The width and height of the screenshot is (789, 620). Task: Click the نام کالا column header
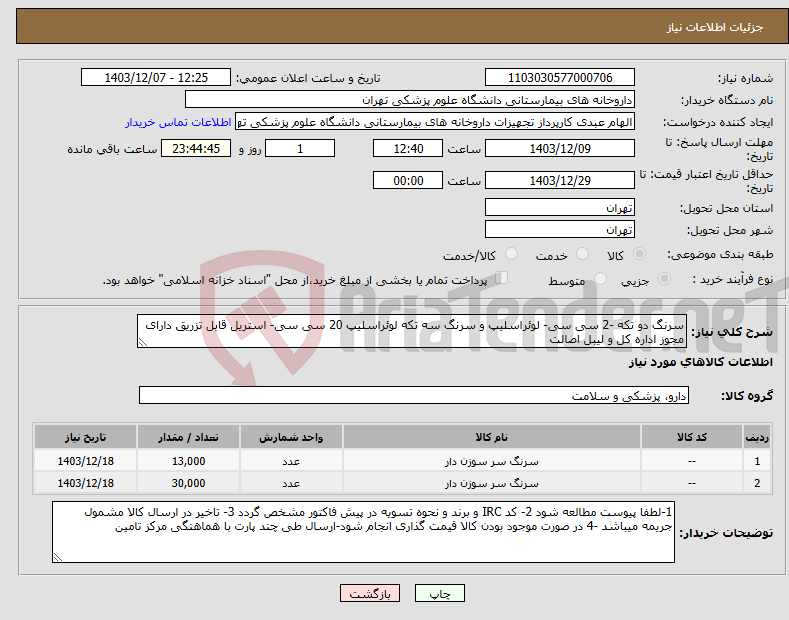pyautogui.click(x=492, y=437)
